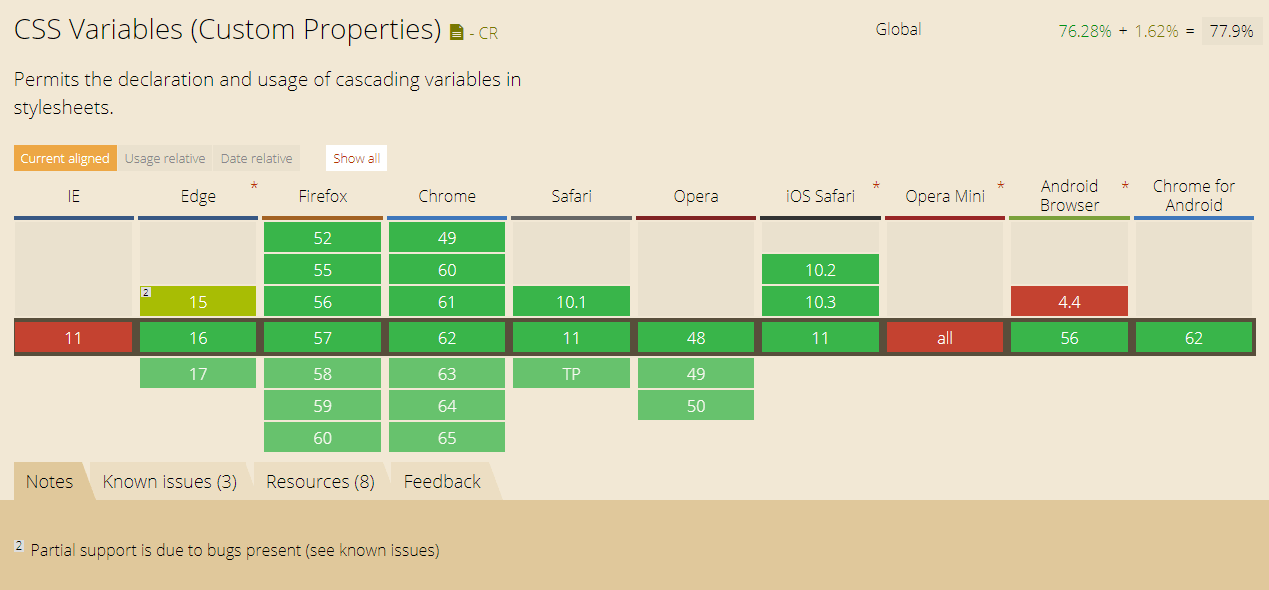Select the Current aligned view toggle
Screen dimensions: 1269x590
[x=65, y=158]
